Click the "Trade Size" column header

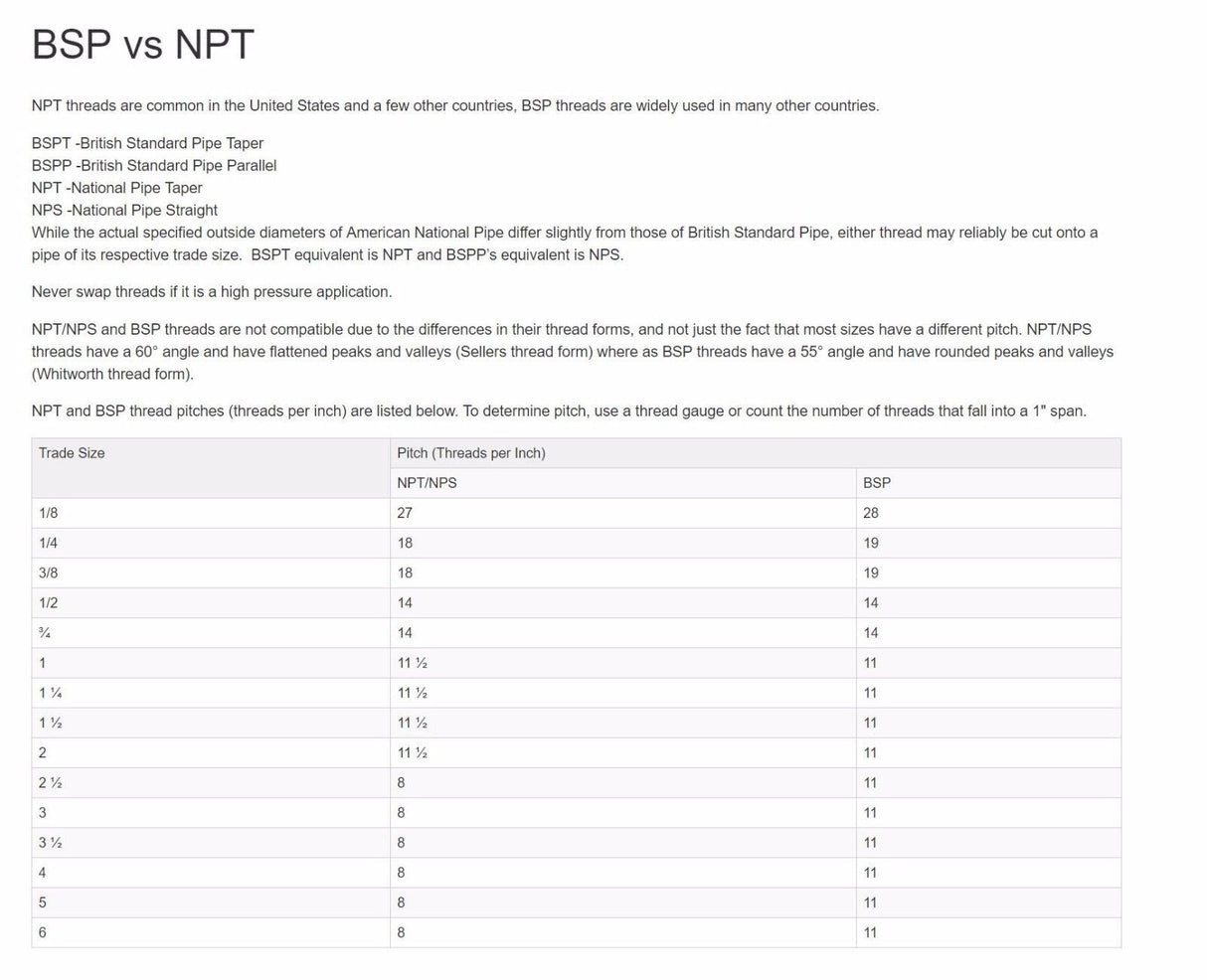point(72,453)
